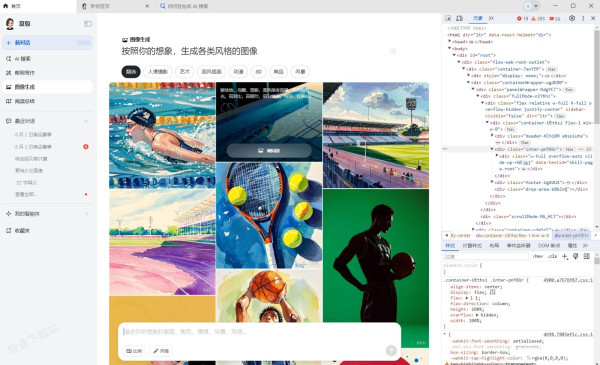Select the 人像摄影 category chip
The width and height of the screenshot is (600, 365).
click(158, 72)
